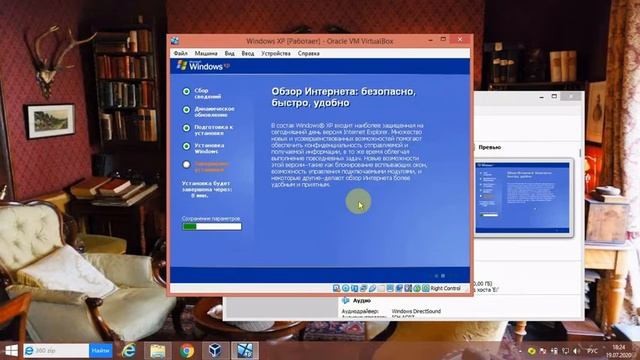
Task: Click the yellow round tray icon
Action: tap(532, 351)
